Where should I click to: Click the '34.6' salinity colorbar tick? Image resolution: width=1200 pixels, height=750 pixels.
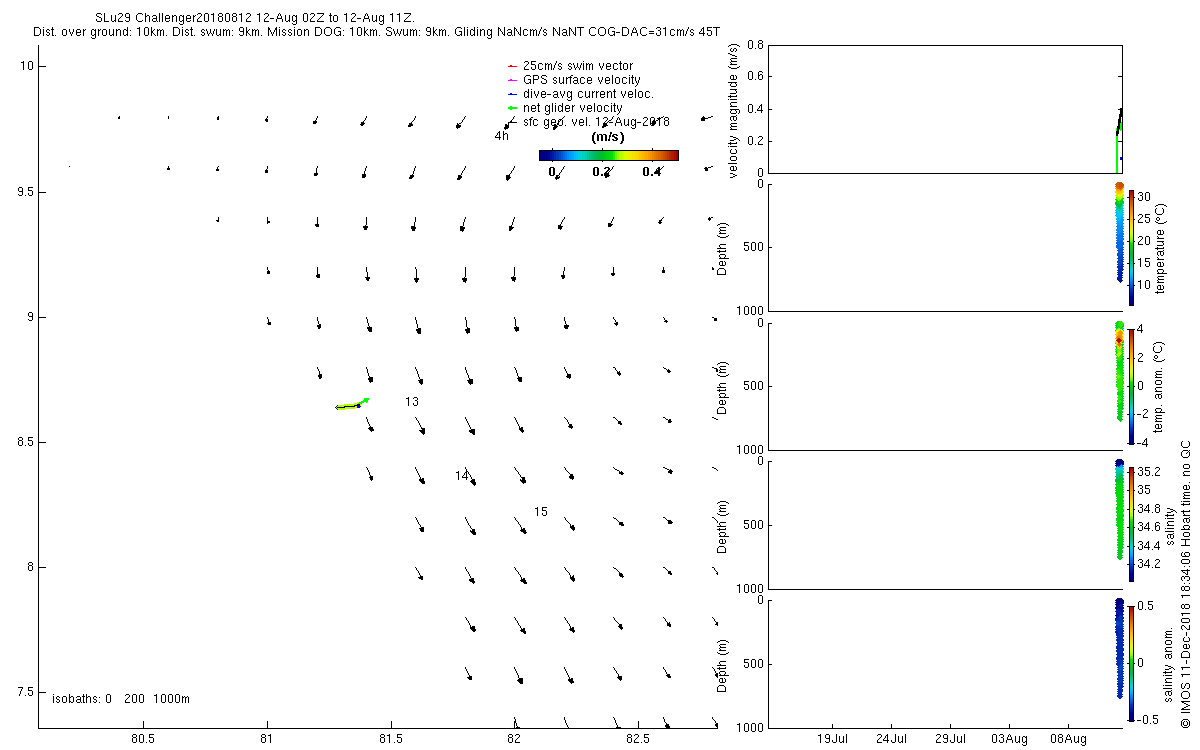point(1149,527)
